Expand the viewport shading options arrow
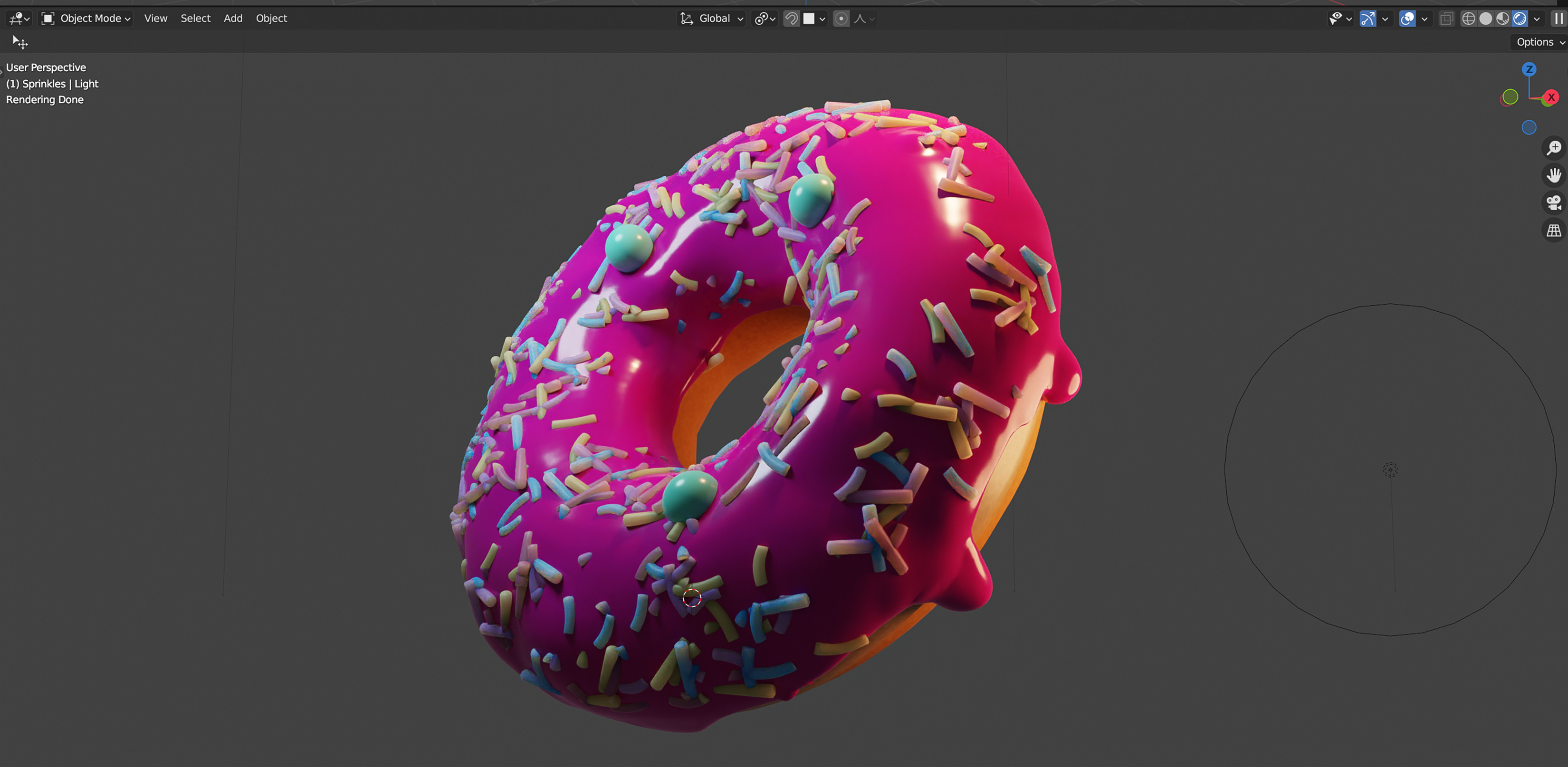This screenshot has height=767, width=1568. click(x=1537, y=19)
